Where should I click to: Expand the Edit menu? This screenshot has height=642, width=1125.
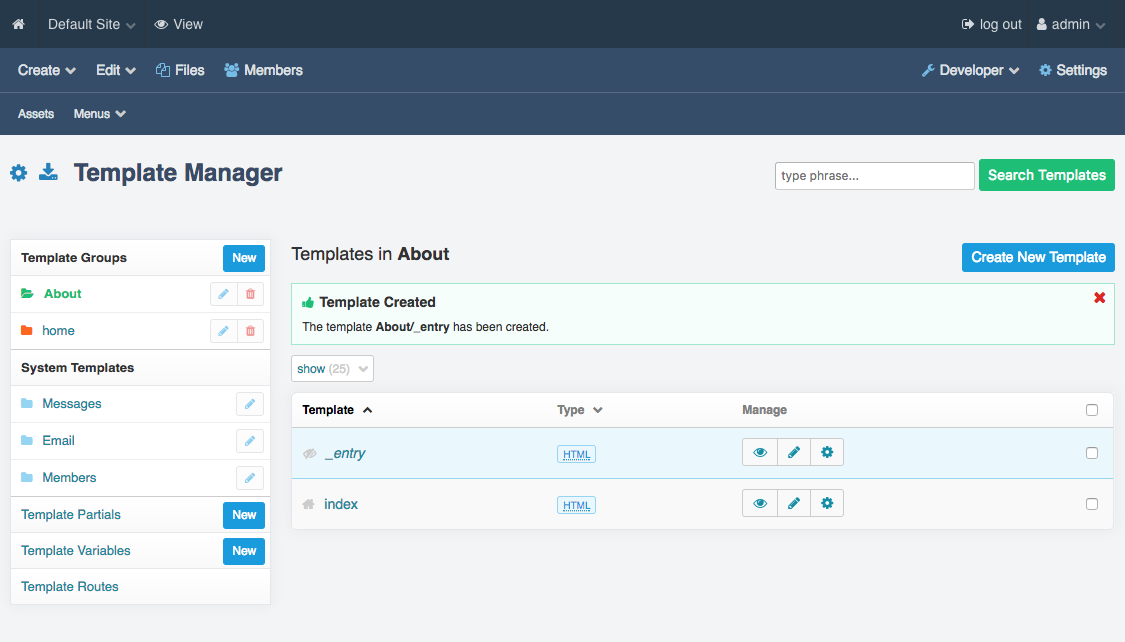(116, 70)
